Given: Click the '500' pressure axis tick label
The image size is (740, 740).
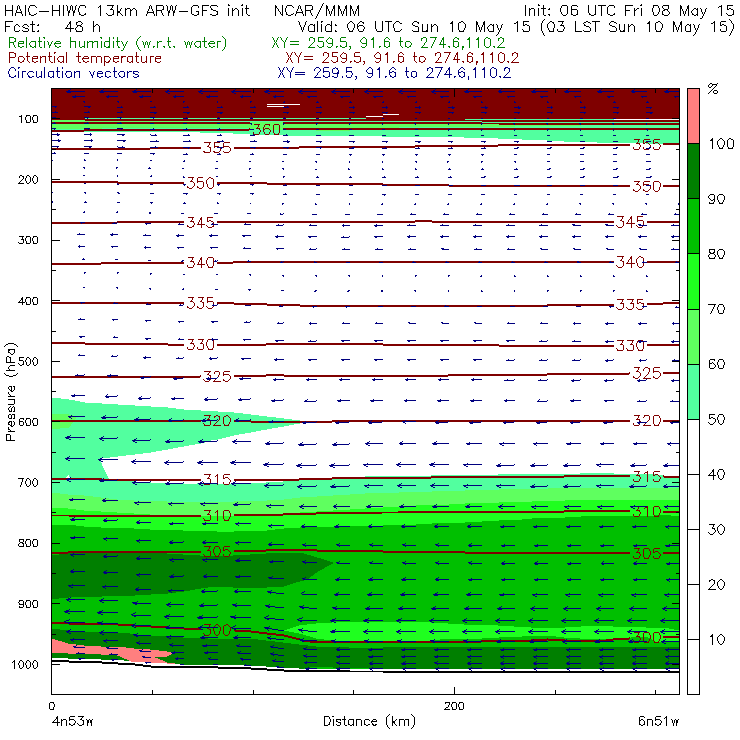Looking at the screenshot, I should pos(28,362).
